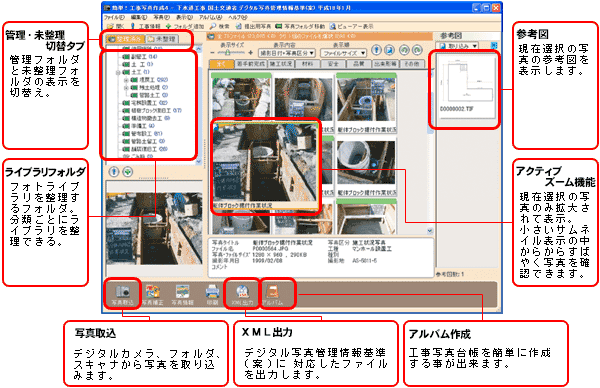The height and width of the screenshot is (388, 600).
Task: Switch to the 未整理 tab
Action: point(162,39)
